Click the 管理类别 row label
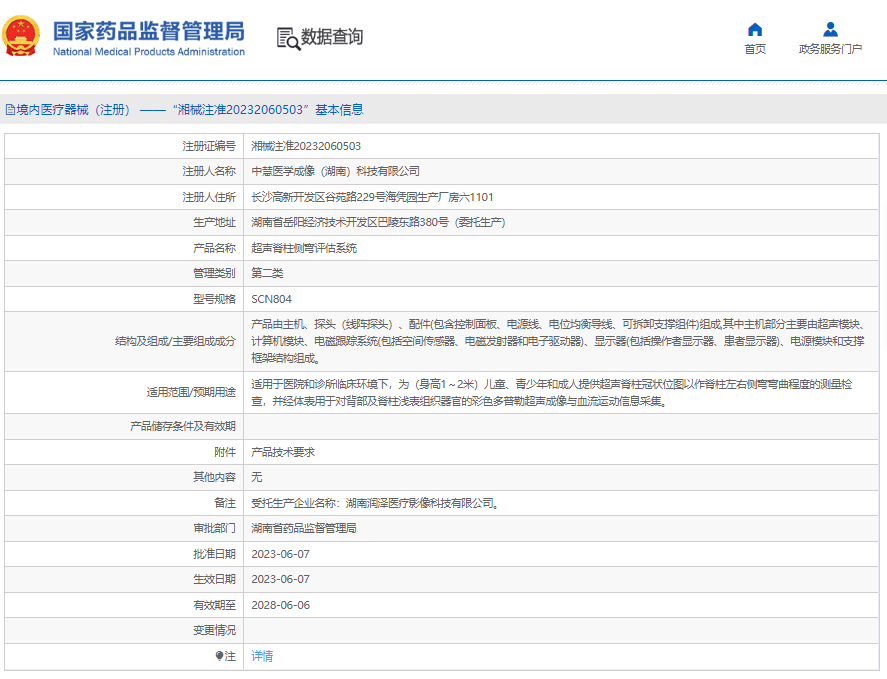Screen dimensions: 887x679 point(214,273)
